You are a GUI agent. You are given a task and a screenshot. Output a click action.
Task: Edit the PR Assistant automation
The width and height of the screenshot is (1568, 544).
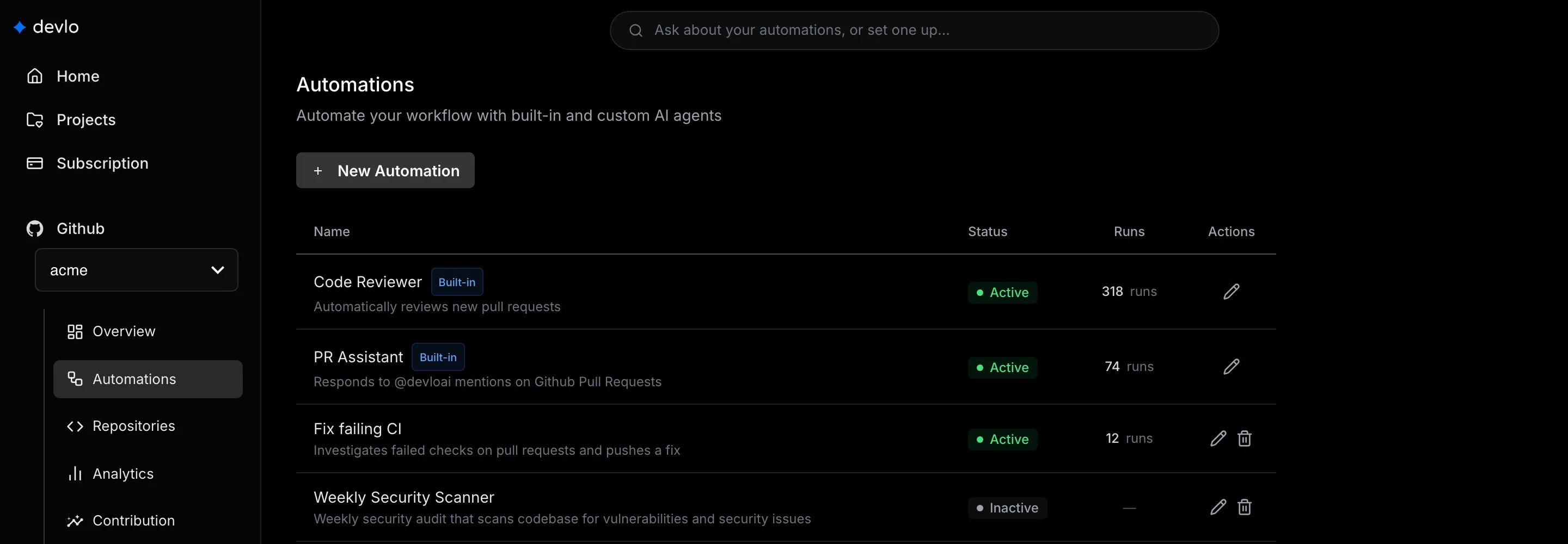(1231, 366)
